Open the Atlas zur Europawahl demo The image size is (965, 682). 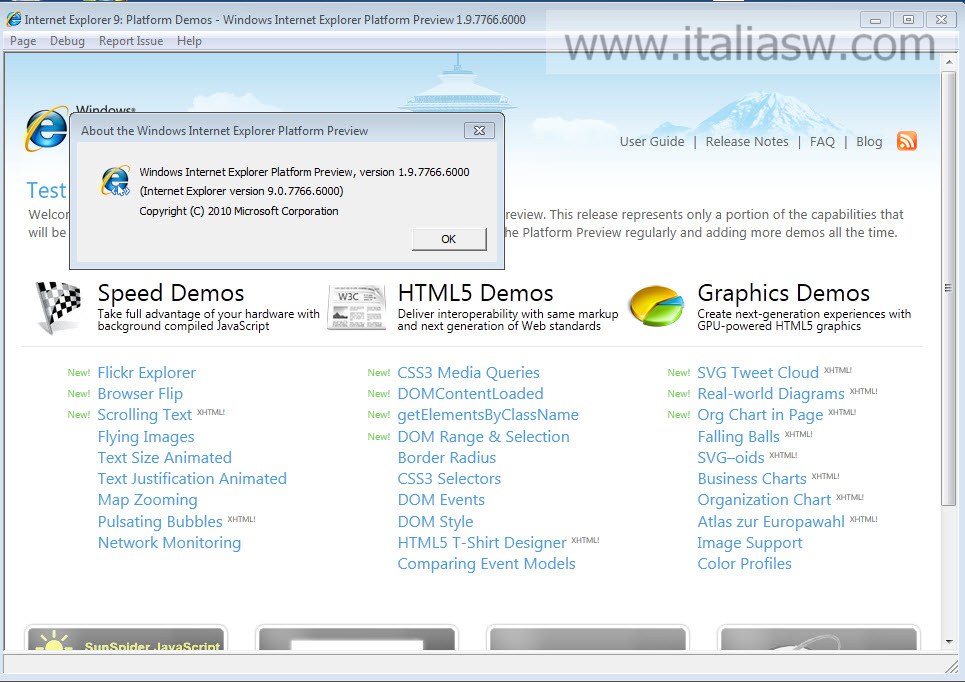[771, 521]
